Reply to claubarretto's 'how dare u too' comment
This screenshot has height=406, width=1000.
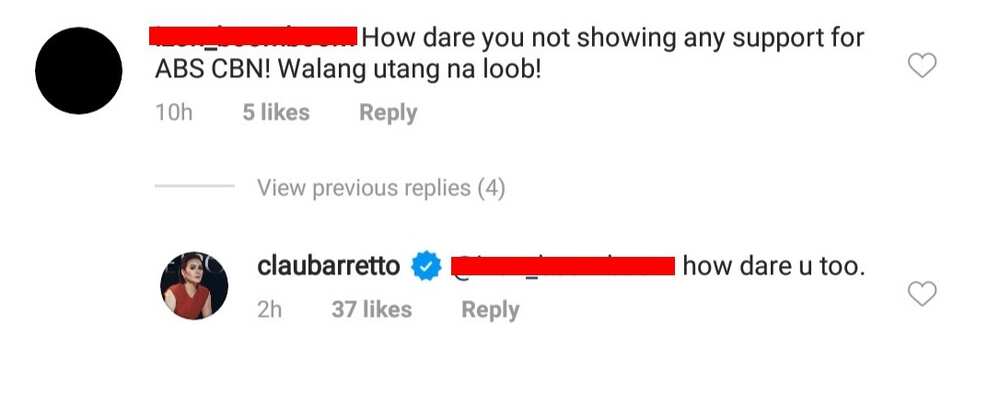pos(490,310)
